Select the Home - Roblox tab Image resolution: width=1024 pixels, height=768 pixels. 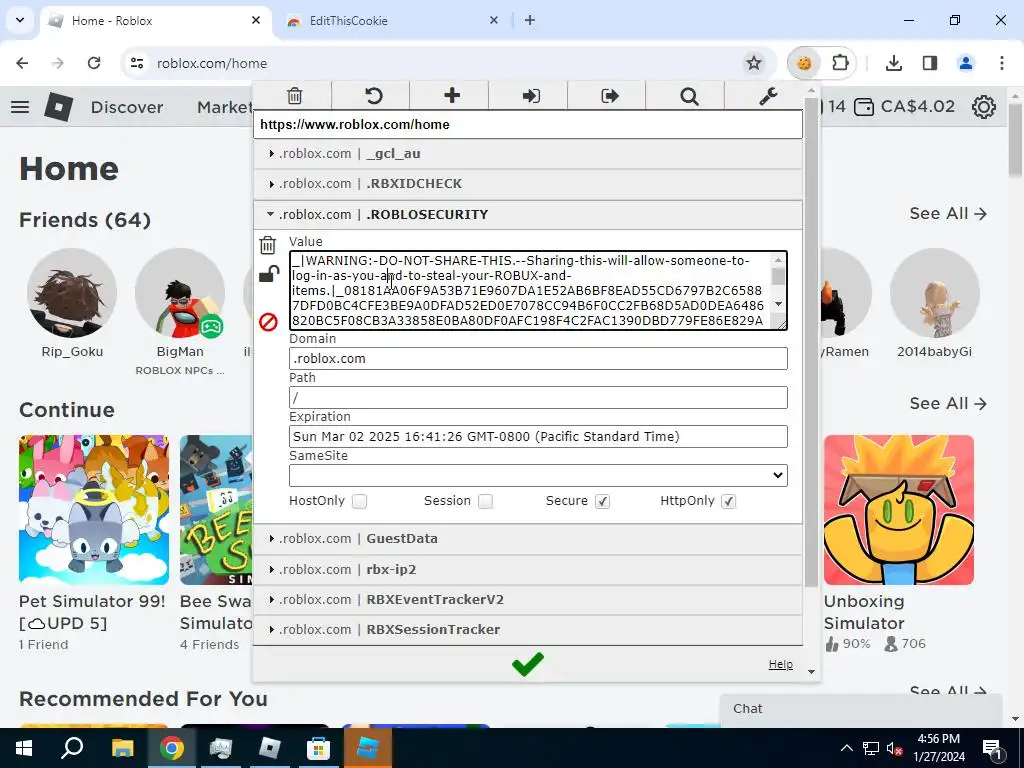156,21
